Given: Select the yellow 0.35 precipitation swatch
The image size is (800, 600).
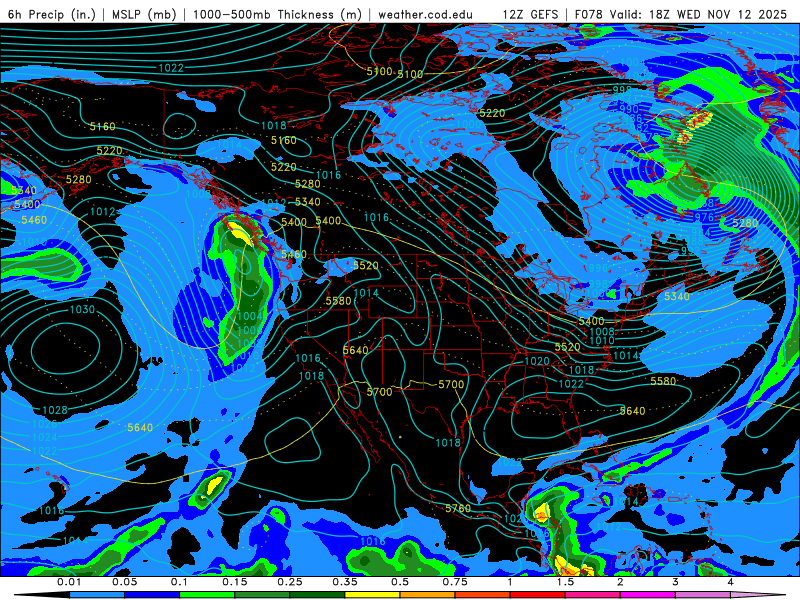Looking at the screenshot, I should [x=372, y=595].
